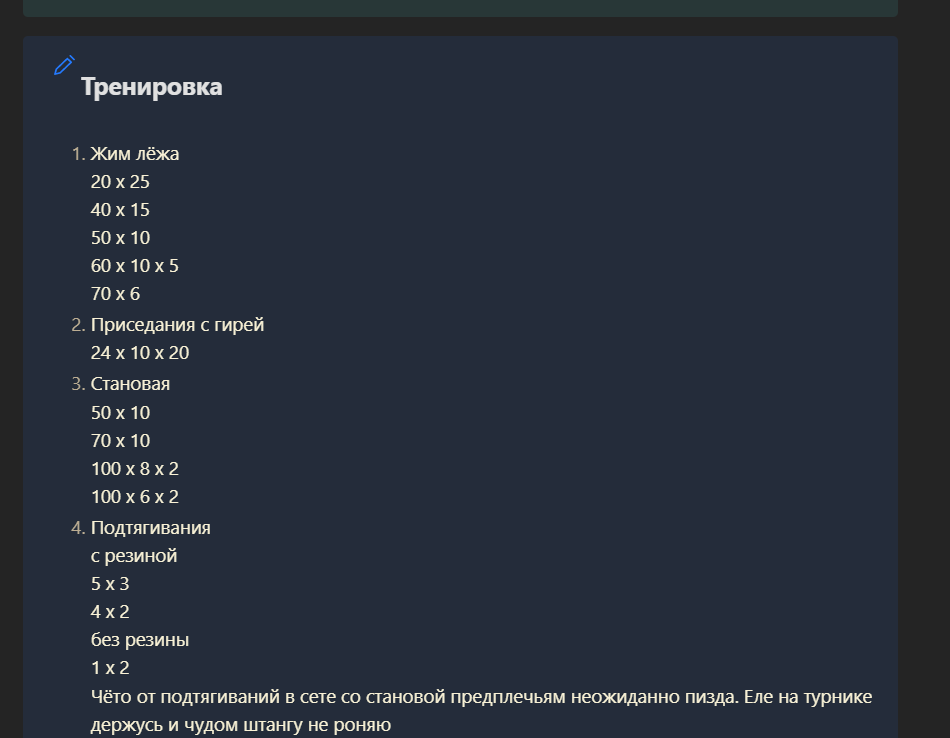Click the 24 x 10 x 20 line
The image size is (950, 738).
140,353
